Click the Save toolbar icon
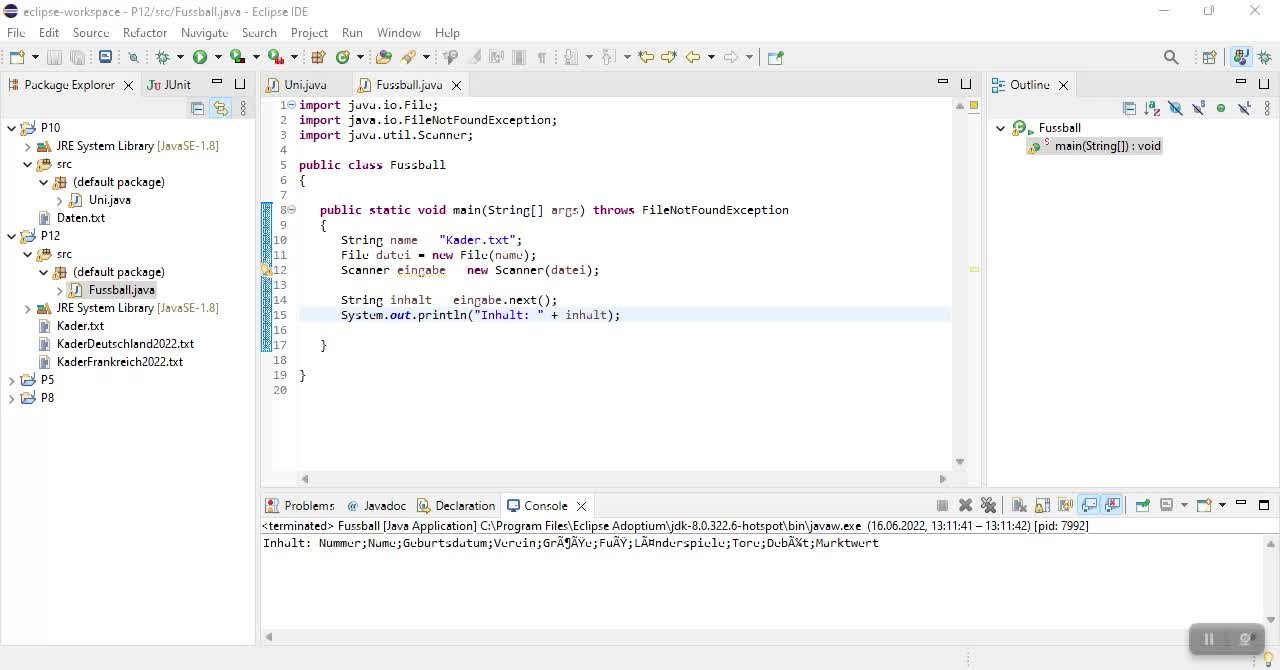The height and width of the screenshot is (670, 1280). tap(54, 57)
